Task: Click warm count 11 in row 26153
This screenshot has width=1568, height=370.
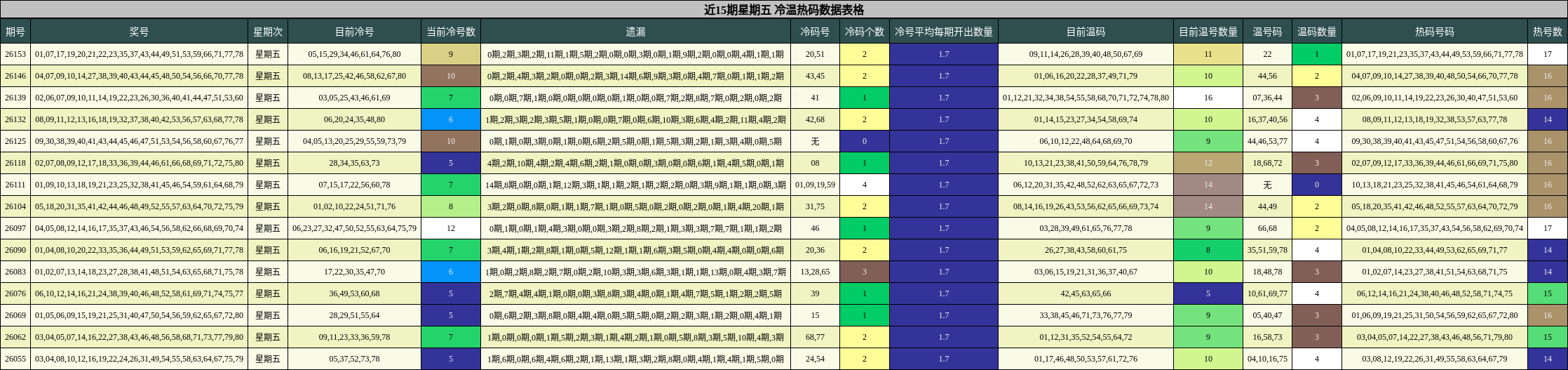Action: point(1208,54)
